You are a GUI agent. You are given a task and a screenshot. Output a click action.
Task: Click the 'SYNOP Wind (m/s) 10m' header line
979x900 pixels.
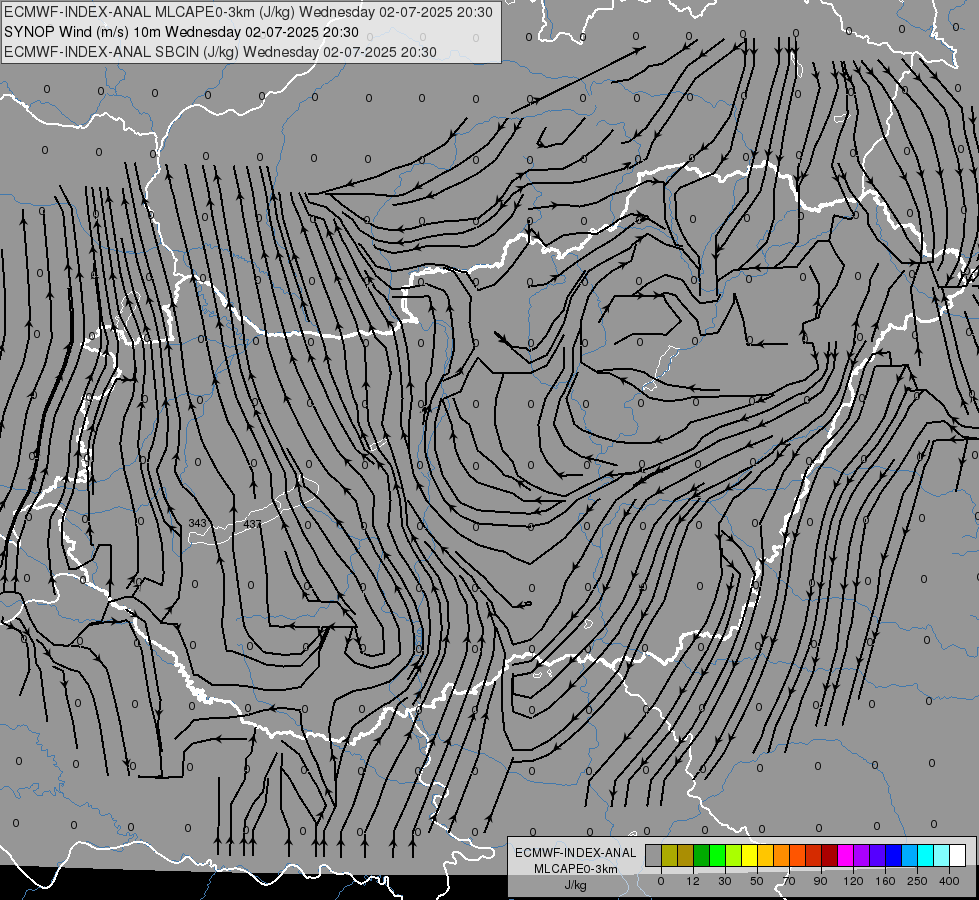(x=181, y=32)
